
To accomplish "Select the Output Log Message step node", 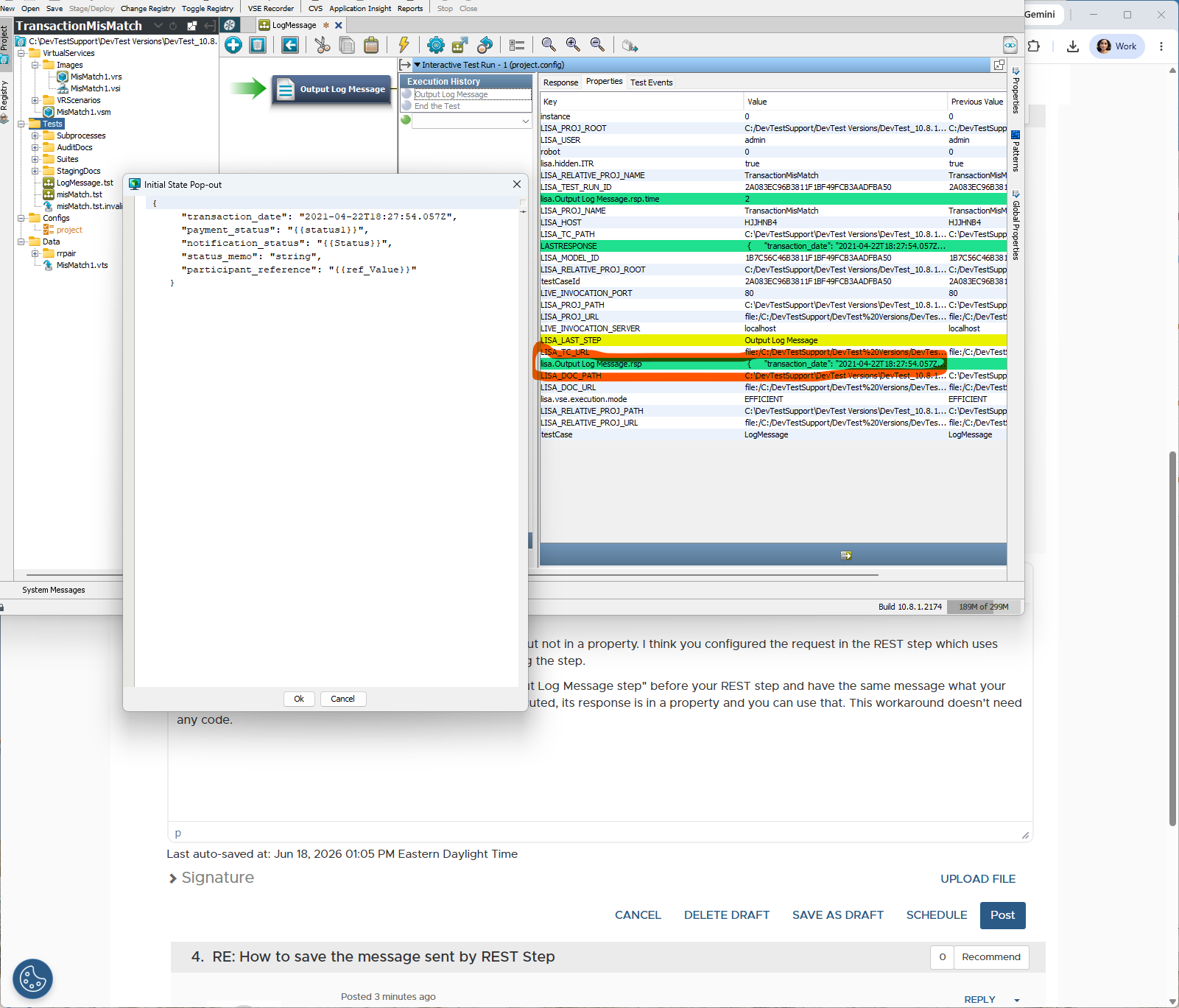I will 331,89.
